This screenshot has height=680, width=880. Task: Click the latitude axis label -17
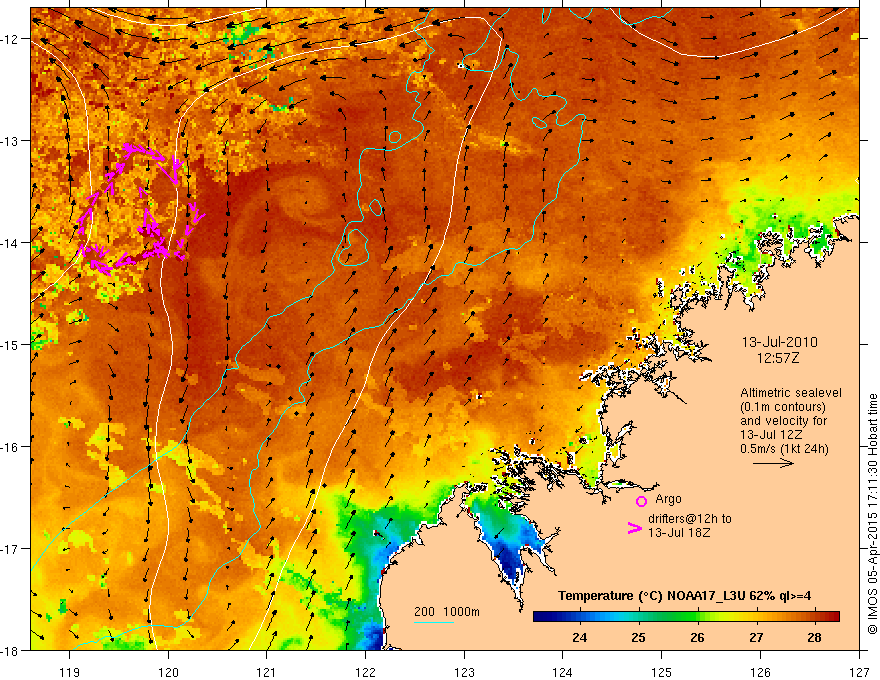click(9, 549)
